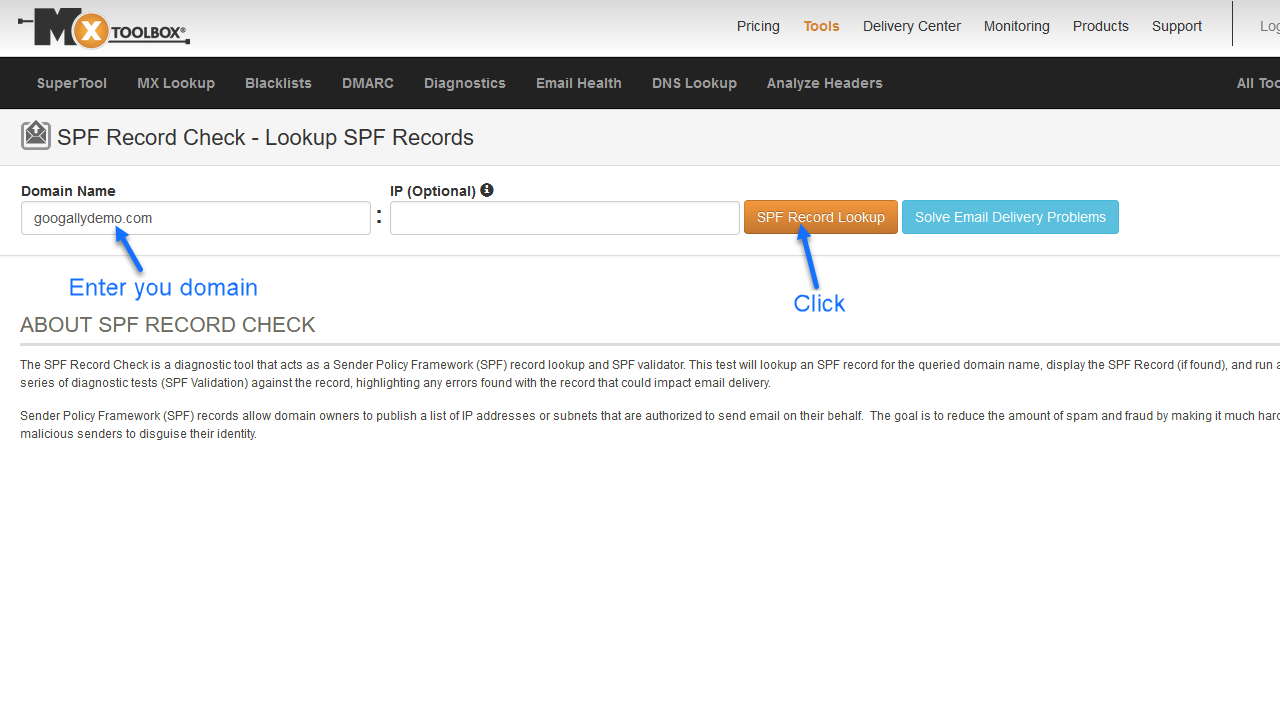
Task: Go to Delivery Center
Action: (x=912, y=26)
